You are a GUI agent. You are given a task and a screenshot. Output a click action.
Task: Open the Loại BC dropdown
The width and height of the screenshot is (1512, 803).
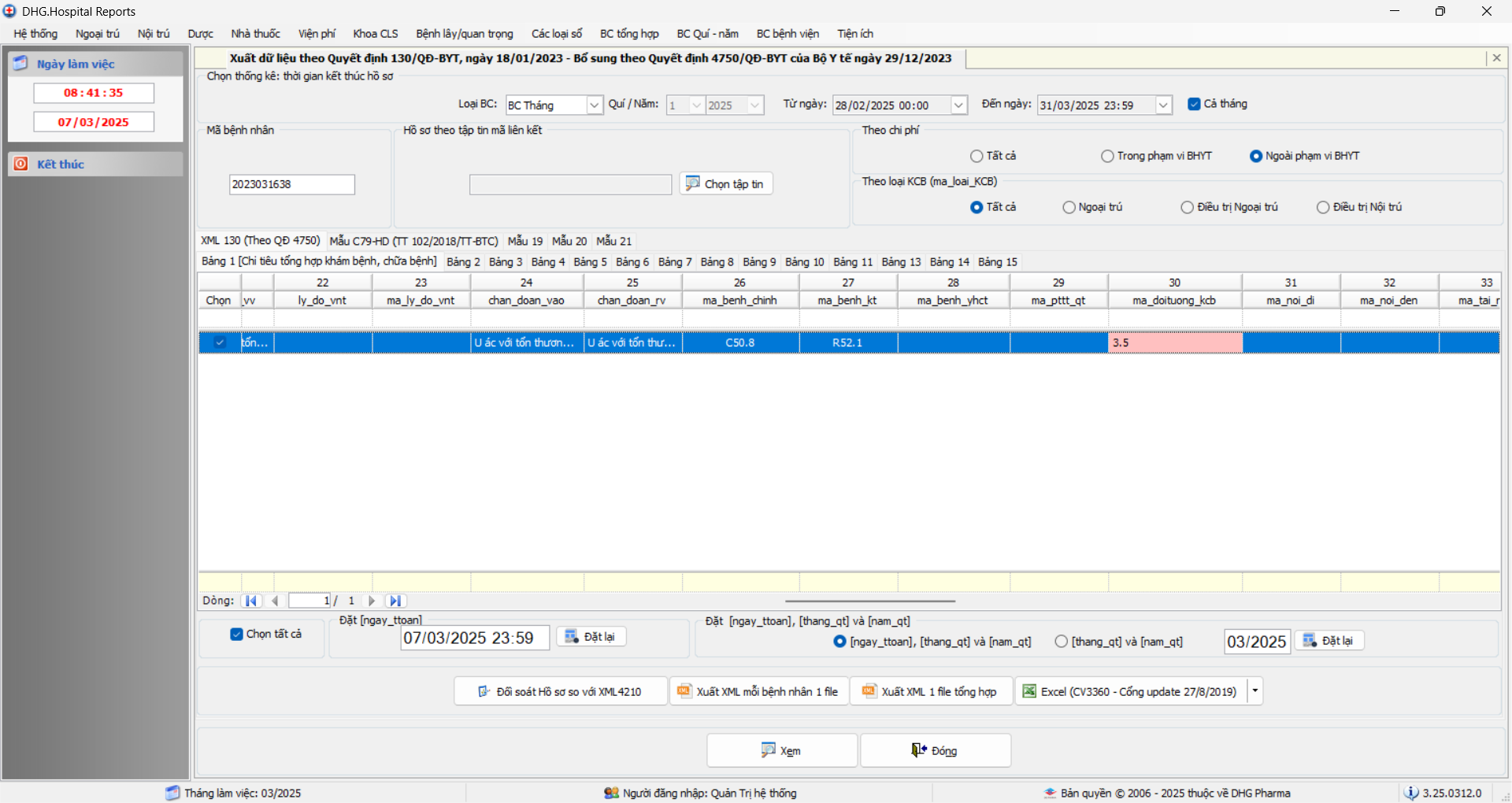595,105
